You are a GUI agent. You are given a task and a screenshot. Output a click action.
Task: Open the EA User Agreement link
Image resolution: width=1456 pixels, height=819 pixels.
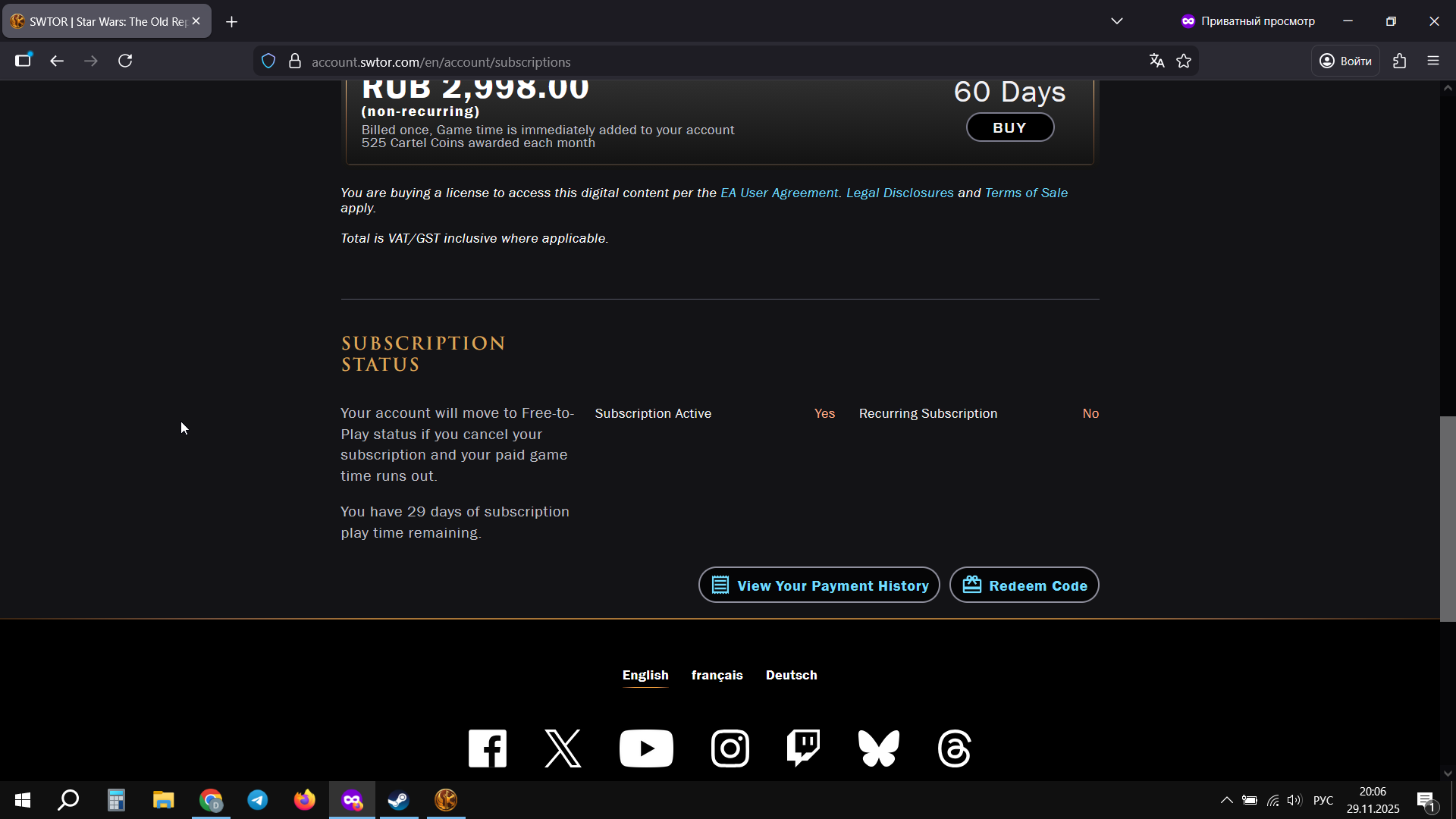[x=779, y=193]
